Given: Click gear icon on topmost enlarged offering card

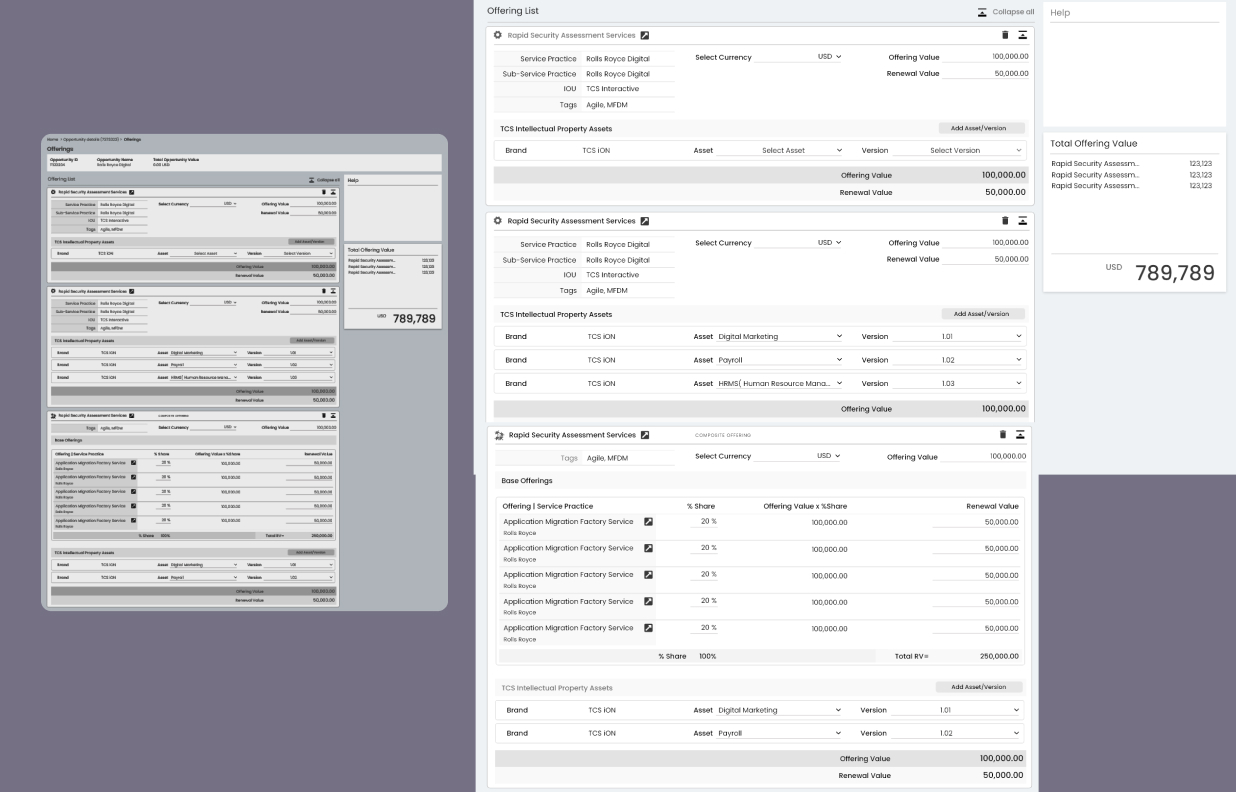Looking at the screenshot, I should 498,35.
